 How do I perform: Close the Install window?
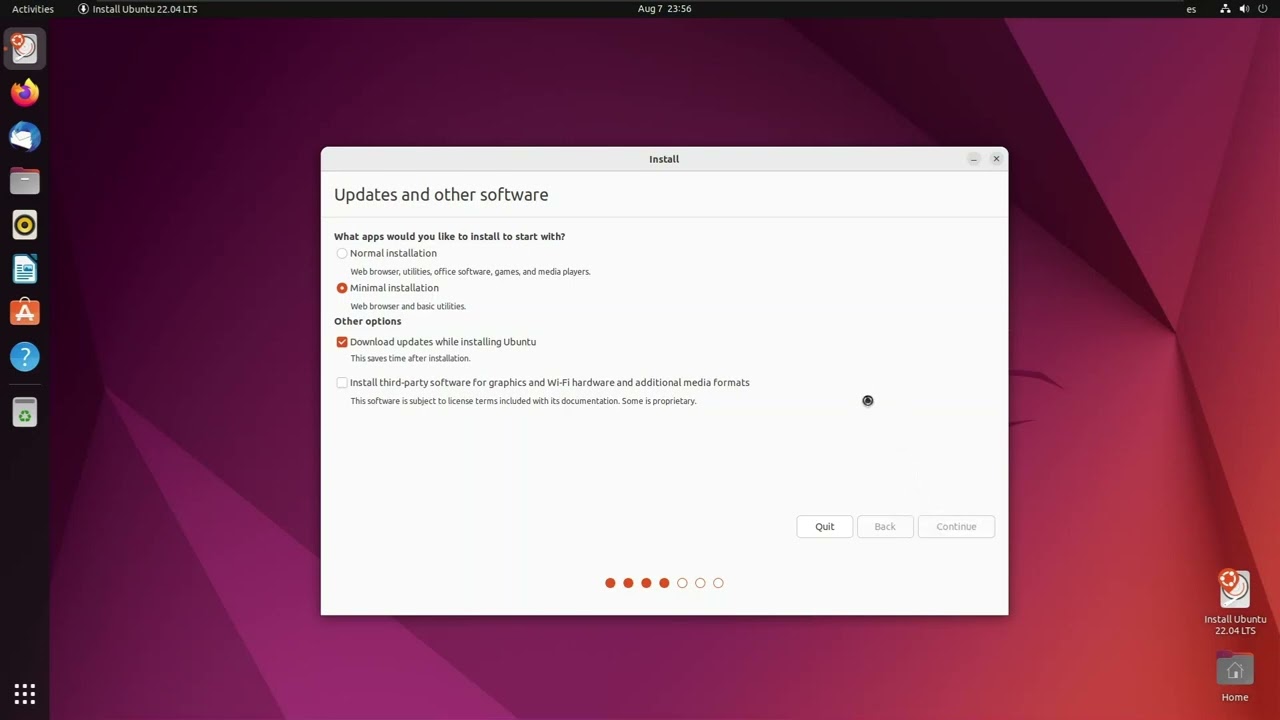[996, 159]
